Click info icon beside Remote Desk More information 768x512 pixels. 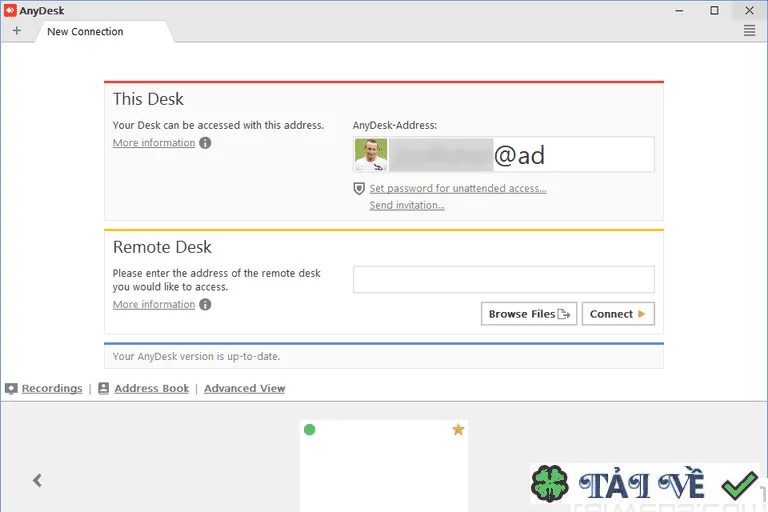click(205, 304)
